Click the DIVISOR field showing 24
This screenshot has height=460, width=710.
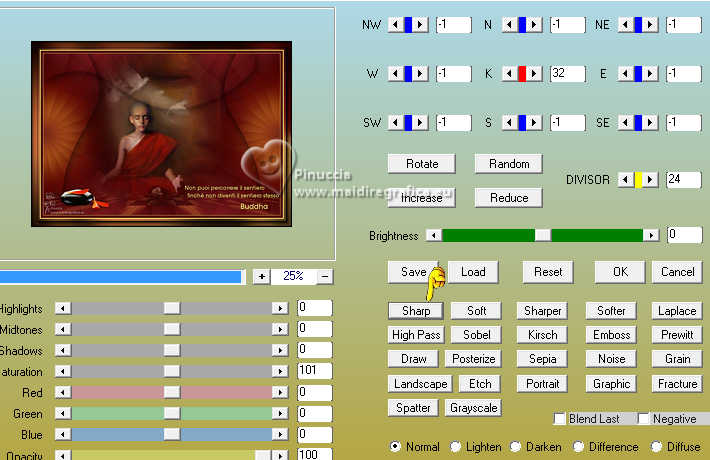coord(683,180)
